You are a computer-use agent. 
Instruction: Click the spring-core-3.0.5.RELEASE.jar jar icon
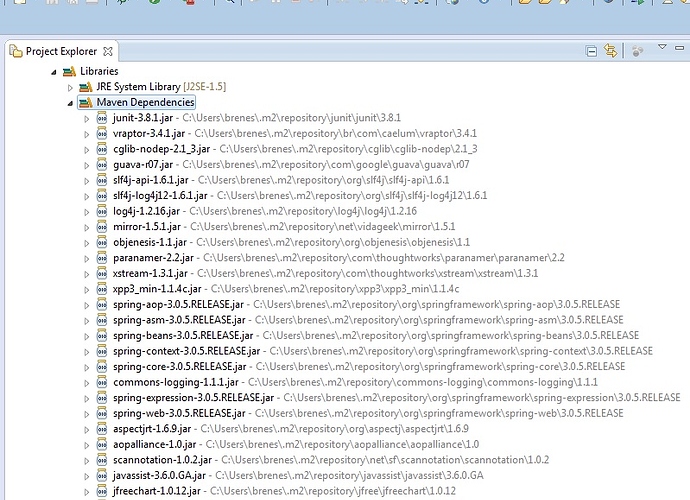tap(102, 366)
